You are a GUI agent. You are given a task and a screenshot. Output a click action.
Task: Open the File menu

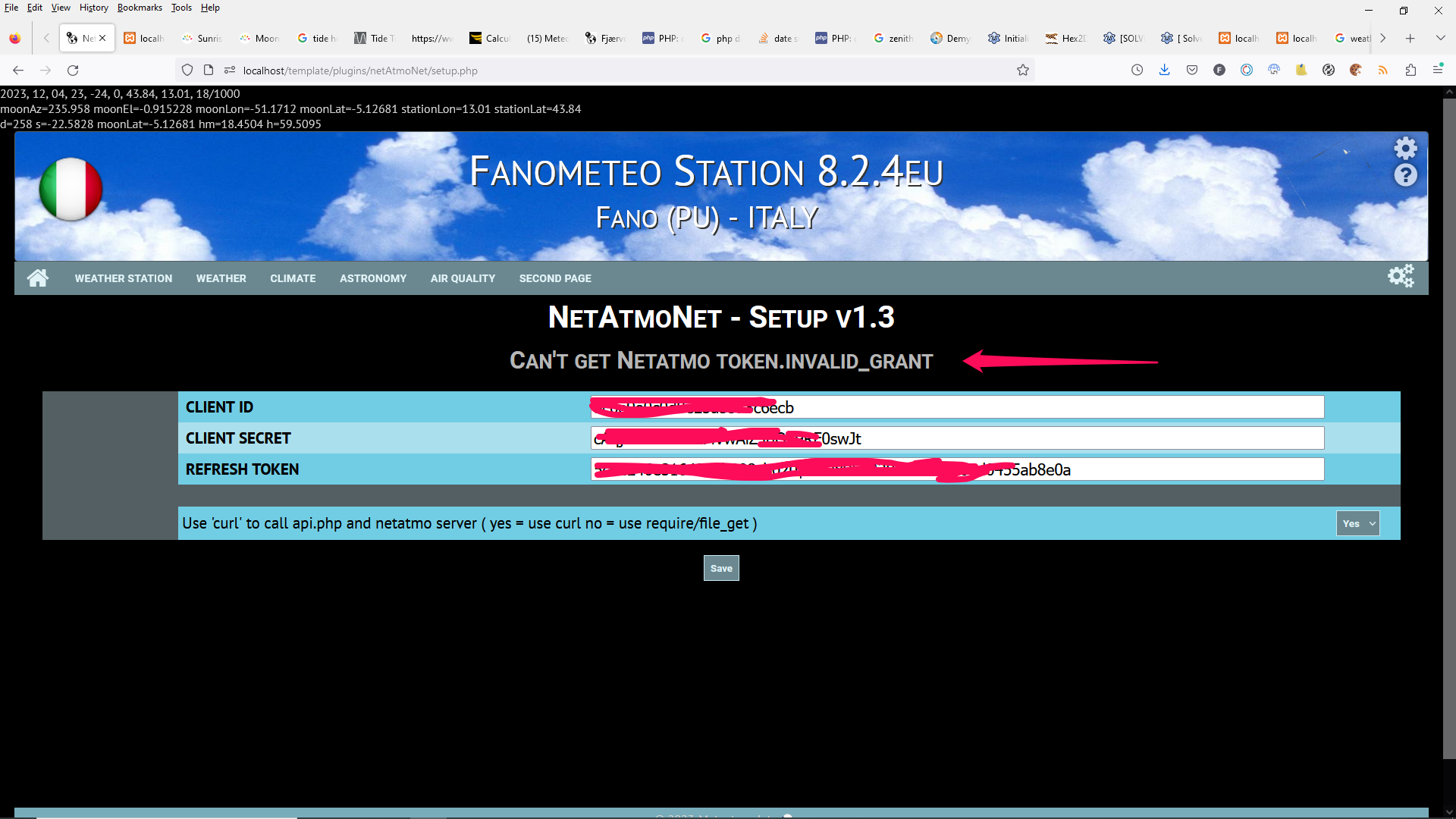click(x=11, y=8)
